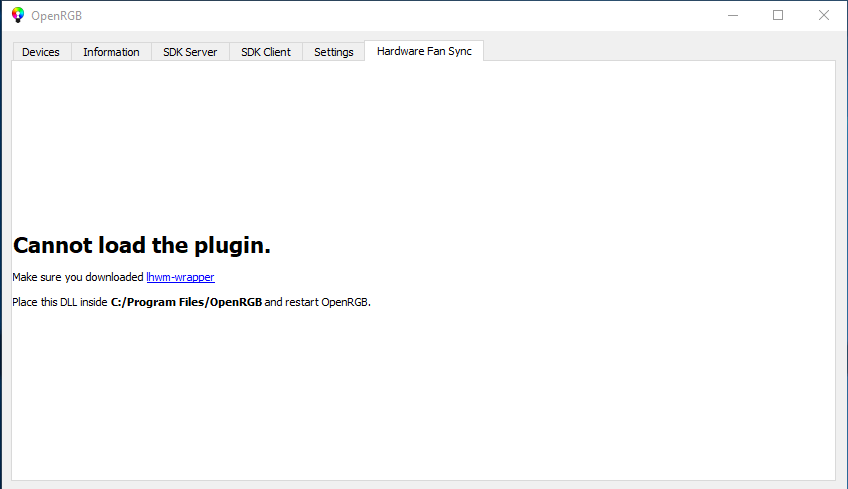The image size is (848, 489).
Task: Open the Settings tab
Action: 334,52
